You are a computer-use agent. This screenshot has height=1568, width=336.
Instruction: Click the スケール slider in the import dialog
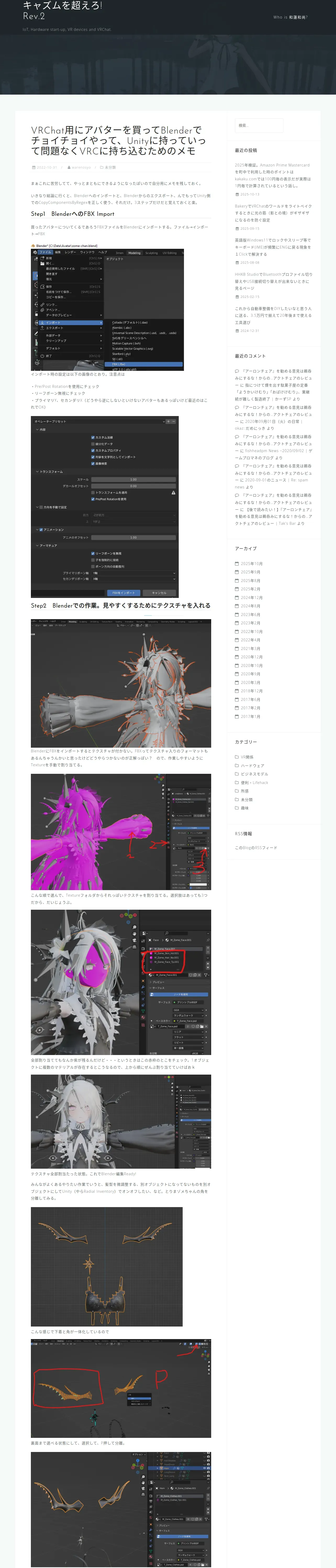click(x=133, y=480)
